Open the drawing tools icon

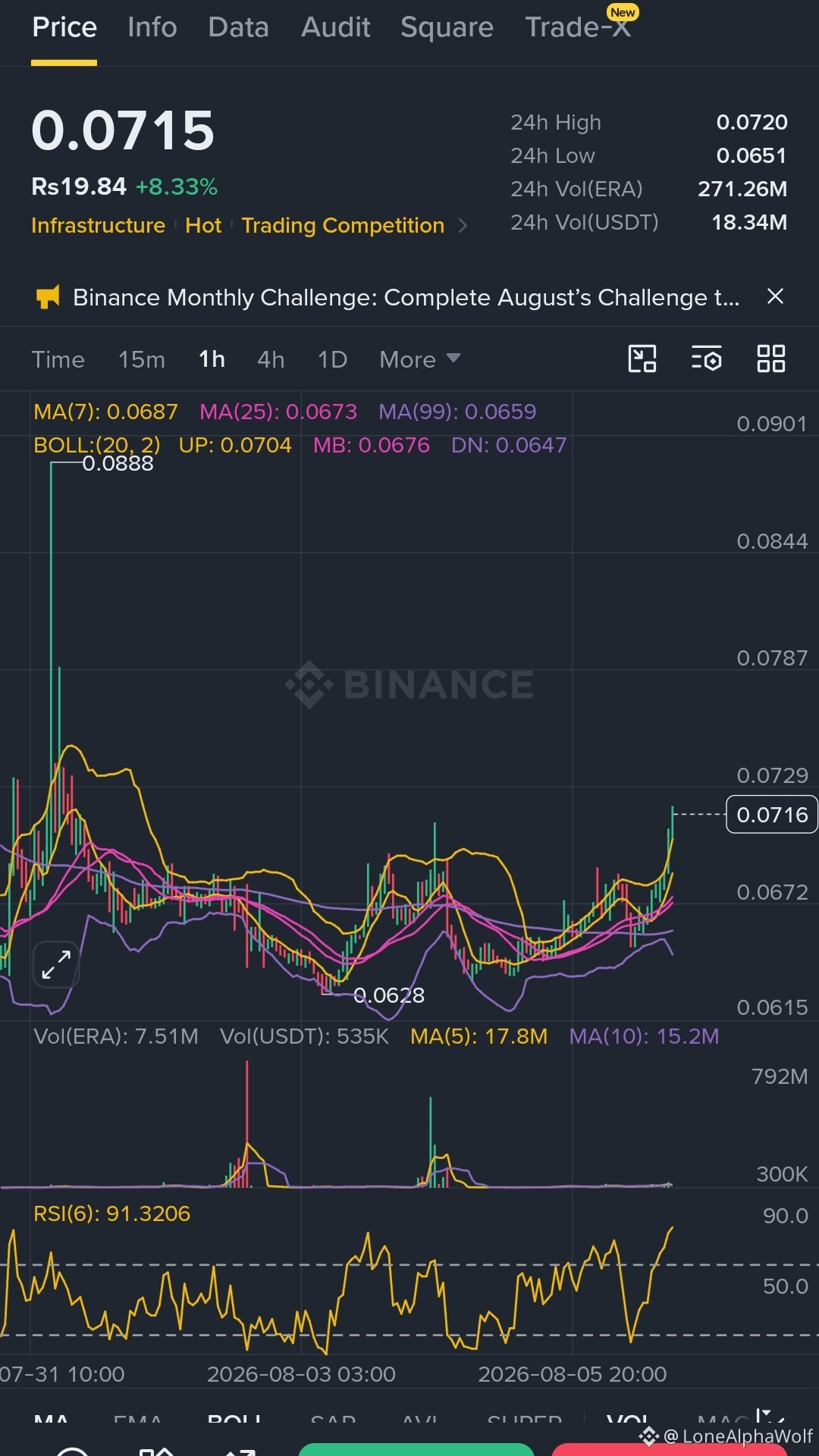(642, 359)
